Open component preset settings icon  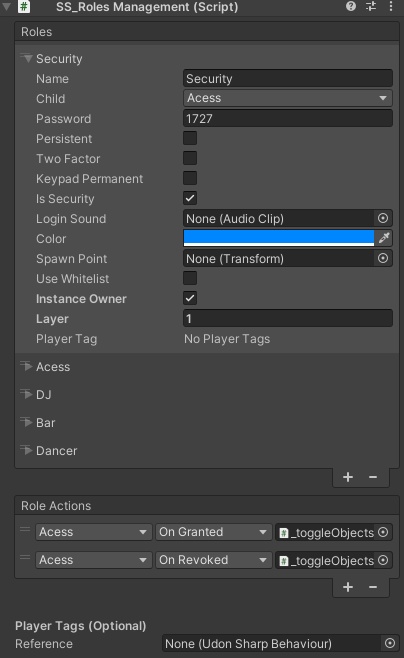[x=371, y=6]
